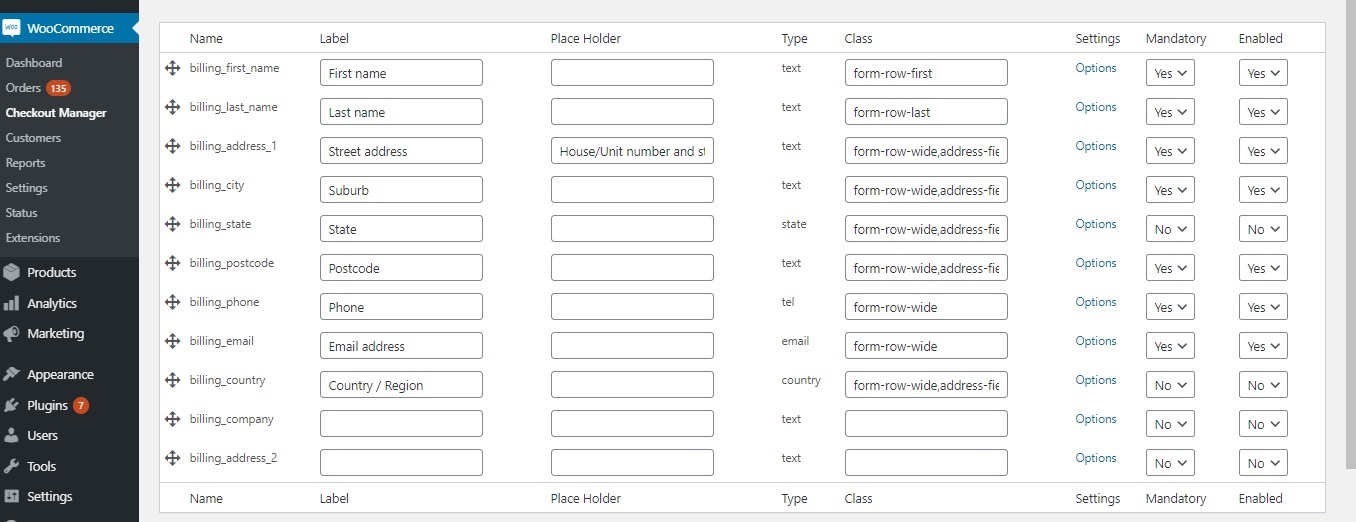The width and height of the screenshot is (1356, 522).
Task: Click the Settings sliders icon at sidebar bottom
Action: coord(12,496)
